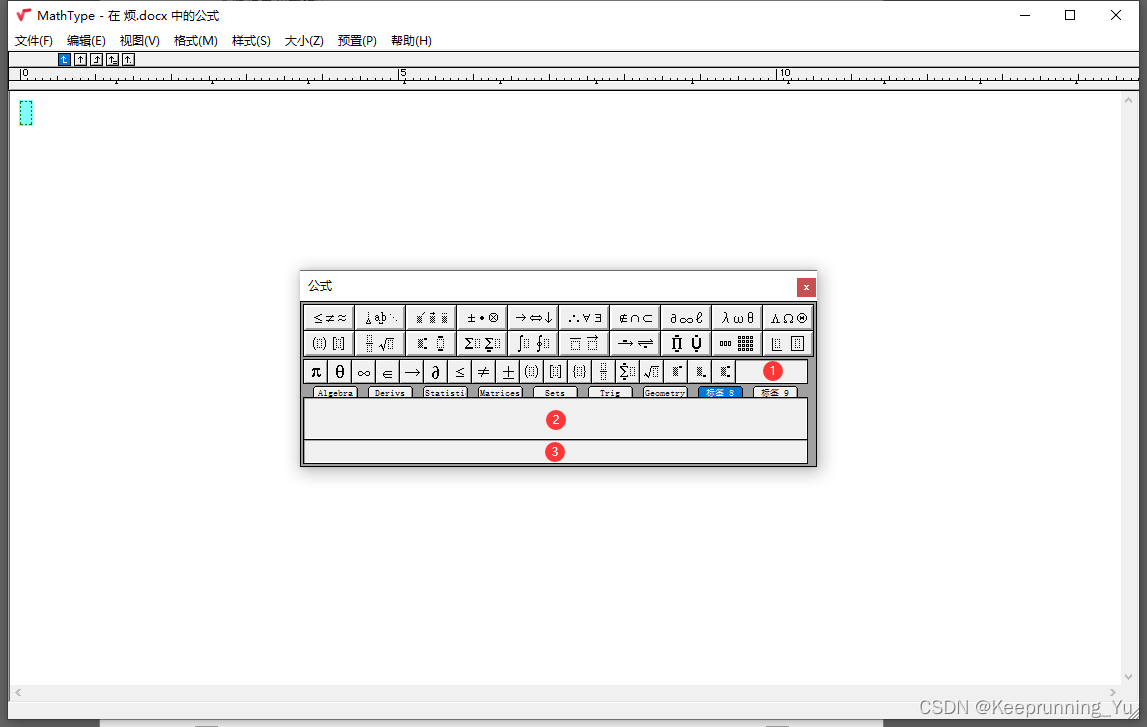This screenshot has height=727, width=1147.
Task: Open the logical symbols palette (∴∀∃)
Action: (x=584, y=317)
